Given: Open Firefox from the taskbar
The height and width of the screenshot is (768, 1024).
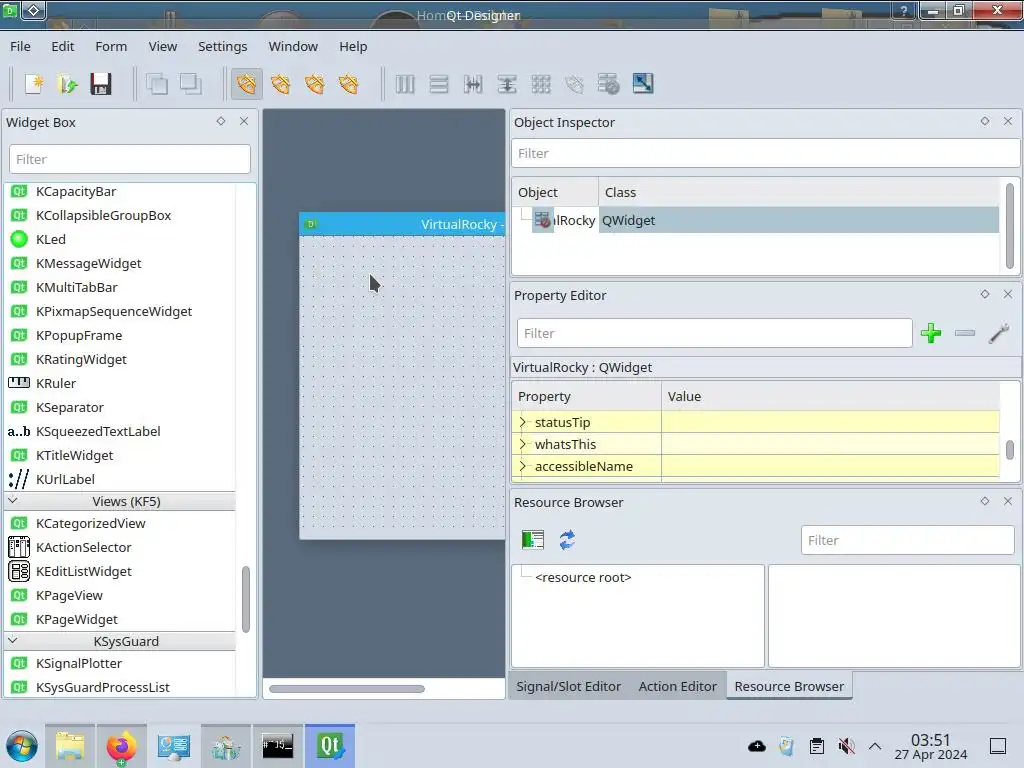Looking at the screenshot, I should 121,746.
